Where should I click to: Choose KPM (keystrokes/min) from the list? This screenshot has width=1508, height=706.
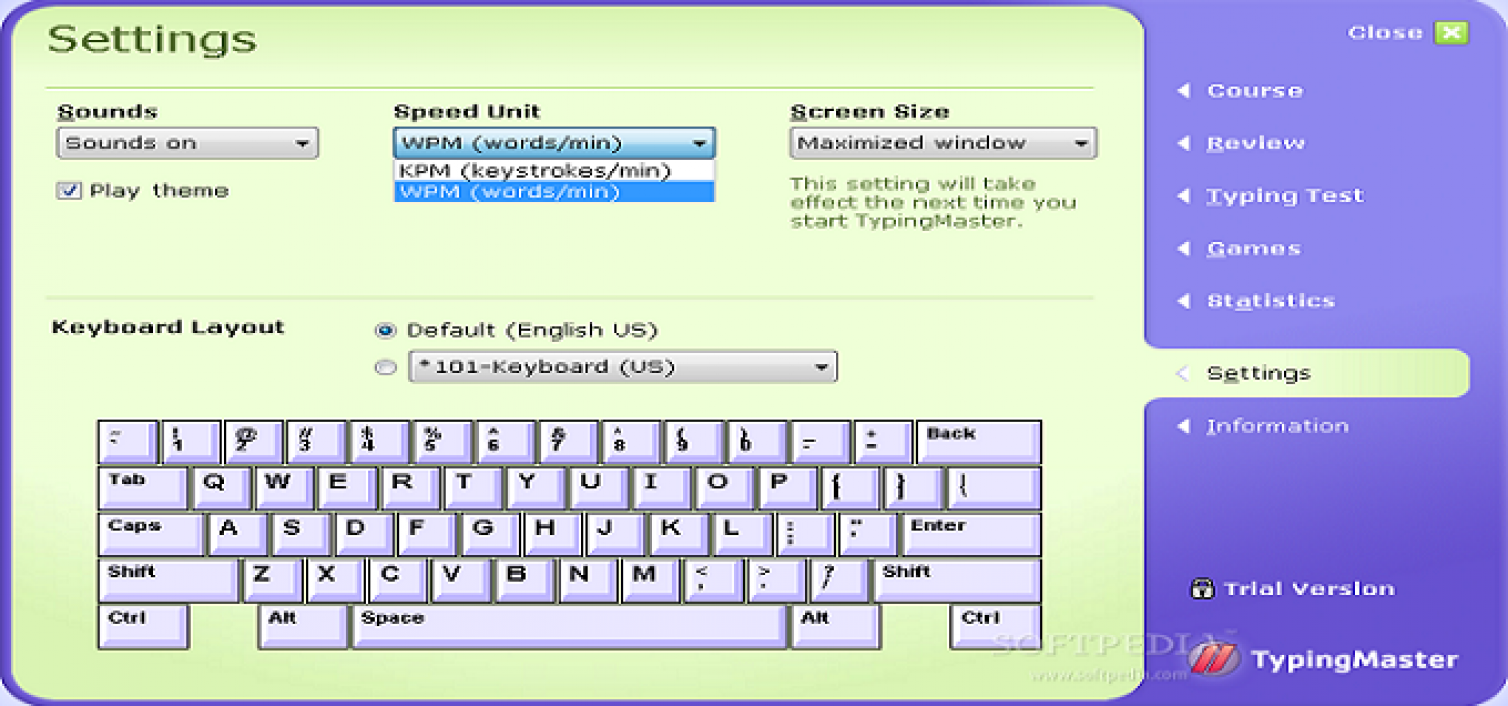click(530, 168)
